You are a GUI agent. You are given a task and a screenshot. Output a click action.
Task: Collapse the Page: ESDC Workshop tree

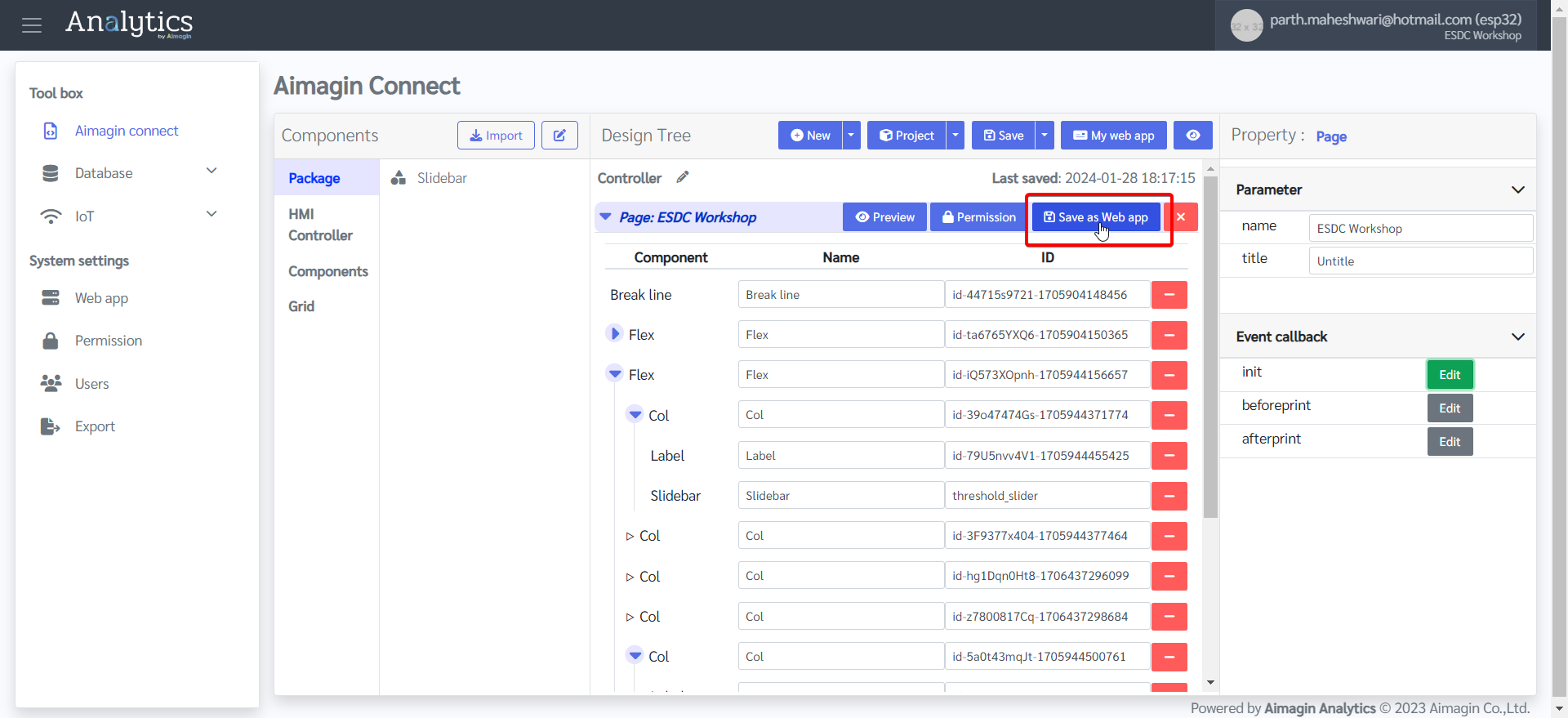point(606,217)
